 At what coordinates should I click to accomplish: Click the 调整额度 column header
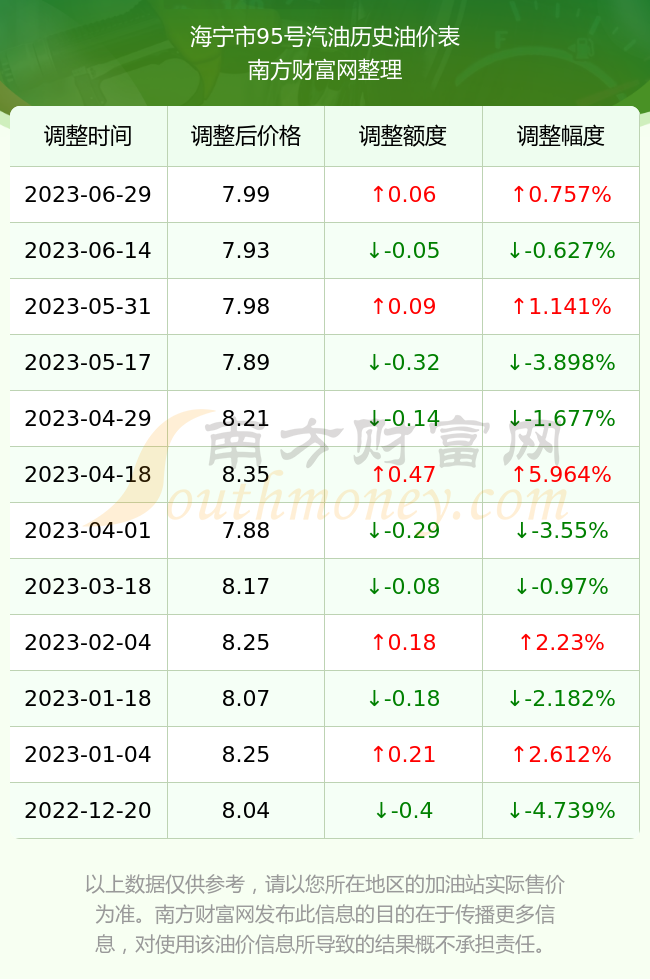tap(403, 136)
